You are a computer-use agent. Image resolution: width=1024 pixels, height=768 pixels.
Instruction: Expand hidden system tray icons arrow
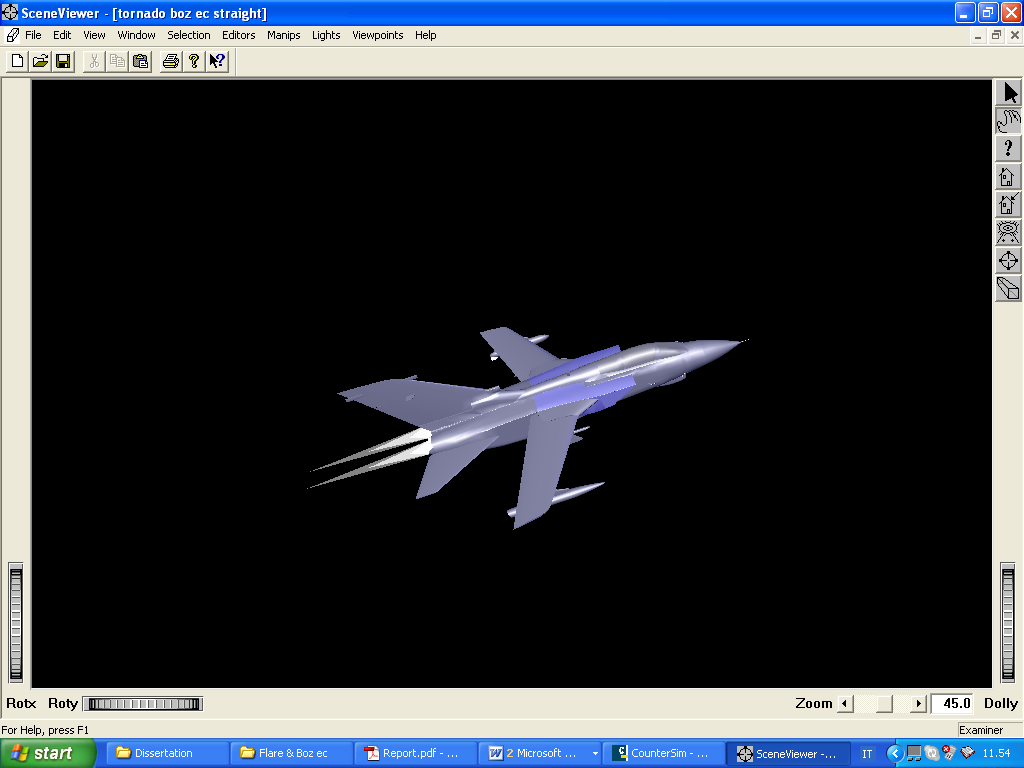pyautogui.click(x=895, y=754)
